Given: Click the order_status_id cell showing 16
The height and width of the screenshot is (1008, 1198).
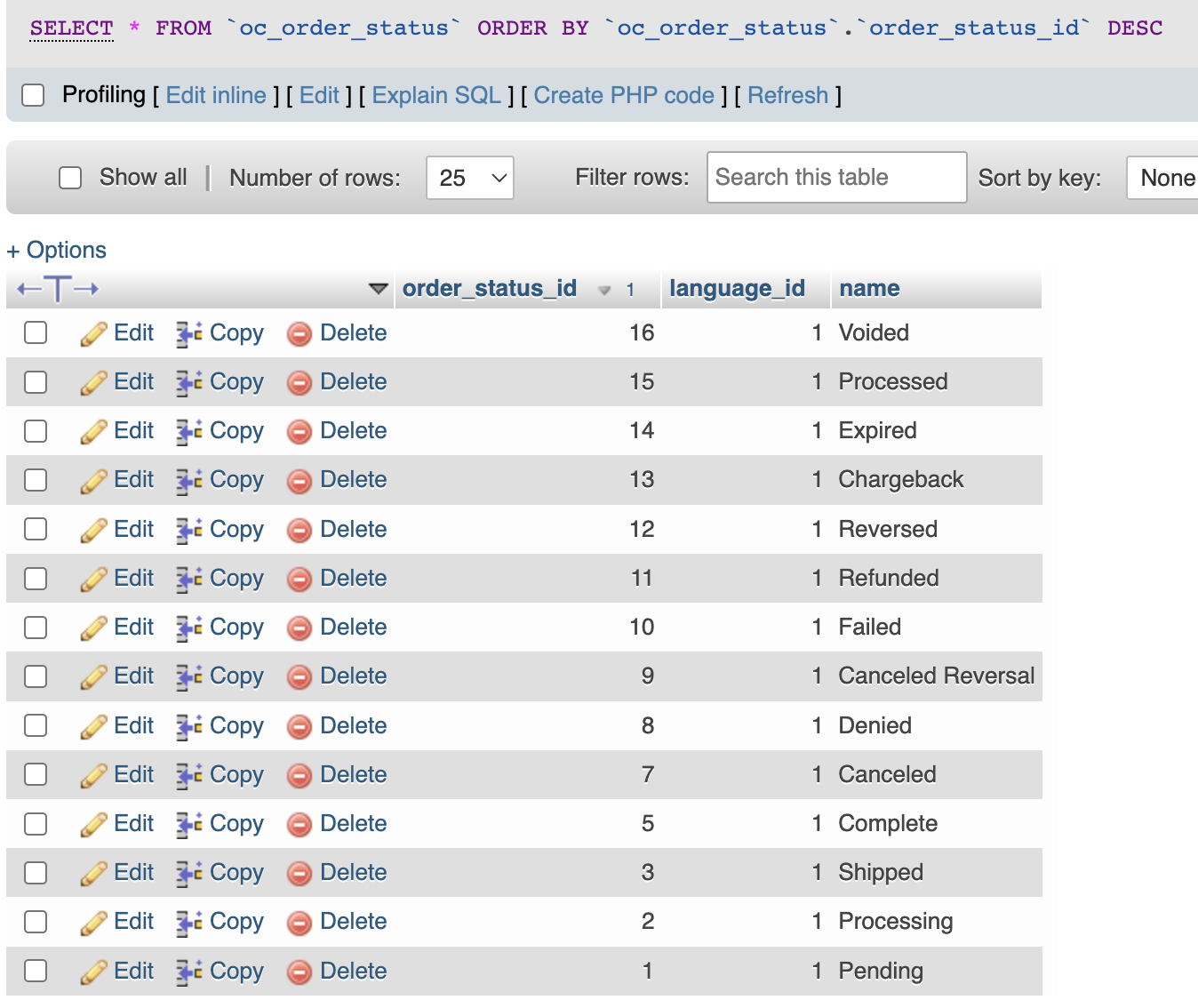Looking at the screenshot, I should coord(528,333).
